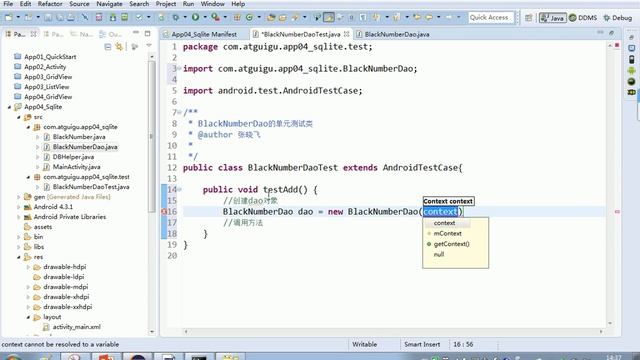Open the Package Explorer view menu triangle
The width and height of the screenshot is (640, 360).
coord(149,46)
